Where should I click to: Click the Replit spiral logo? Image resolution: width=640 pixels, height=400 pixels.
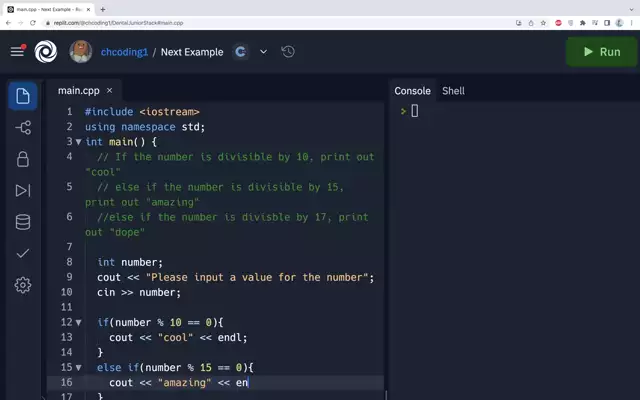point(46,52)
